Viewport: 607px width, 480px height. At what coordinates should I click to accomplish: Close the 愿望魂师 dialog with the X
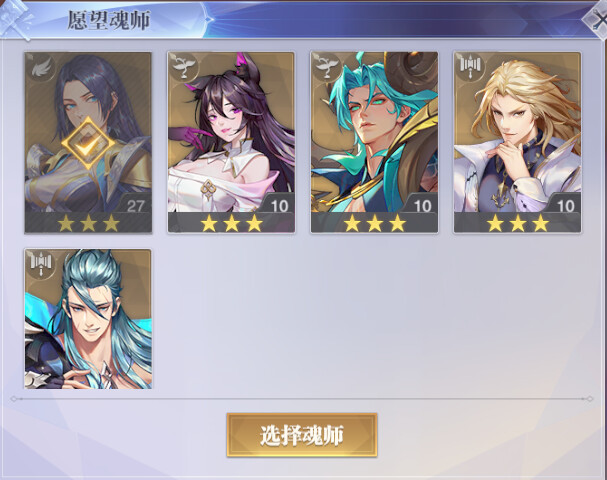[597, 19]
